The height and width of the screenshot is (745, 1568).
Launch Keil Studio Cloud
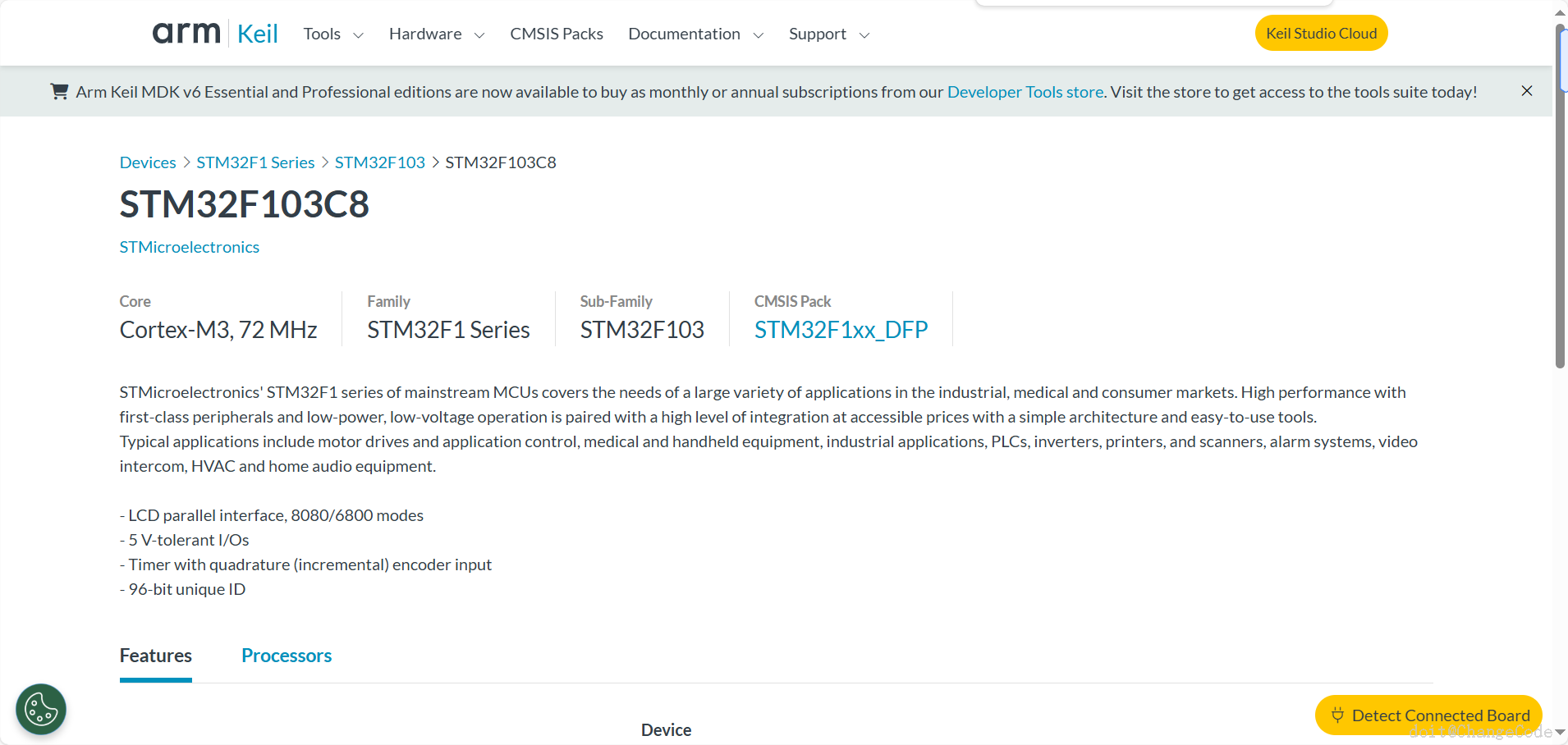(x=1321, y=34)
